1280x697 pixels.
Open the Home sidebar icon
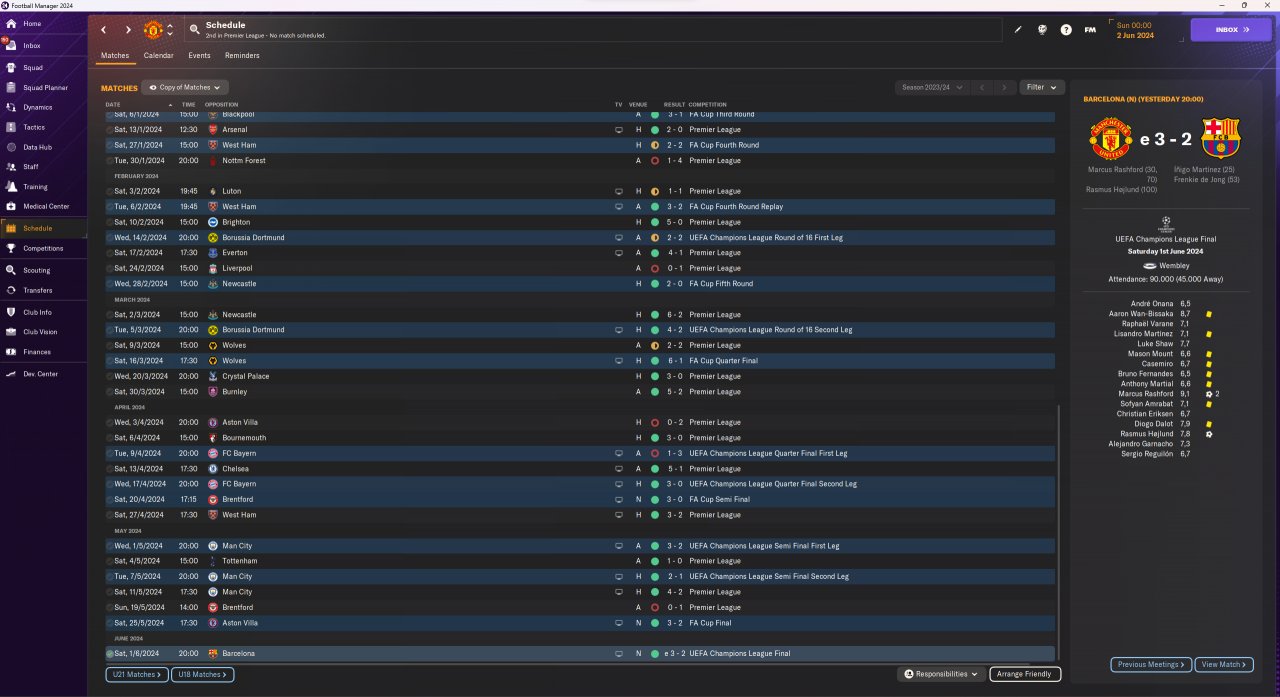click(11, 23)
